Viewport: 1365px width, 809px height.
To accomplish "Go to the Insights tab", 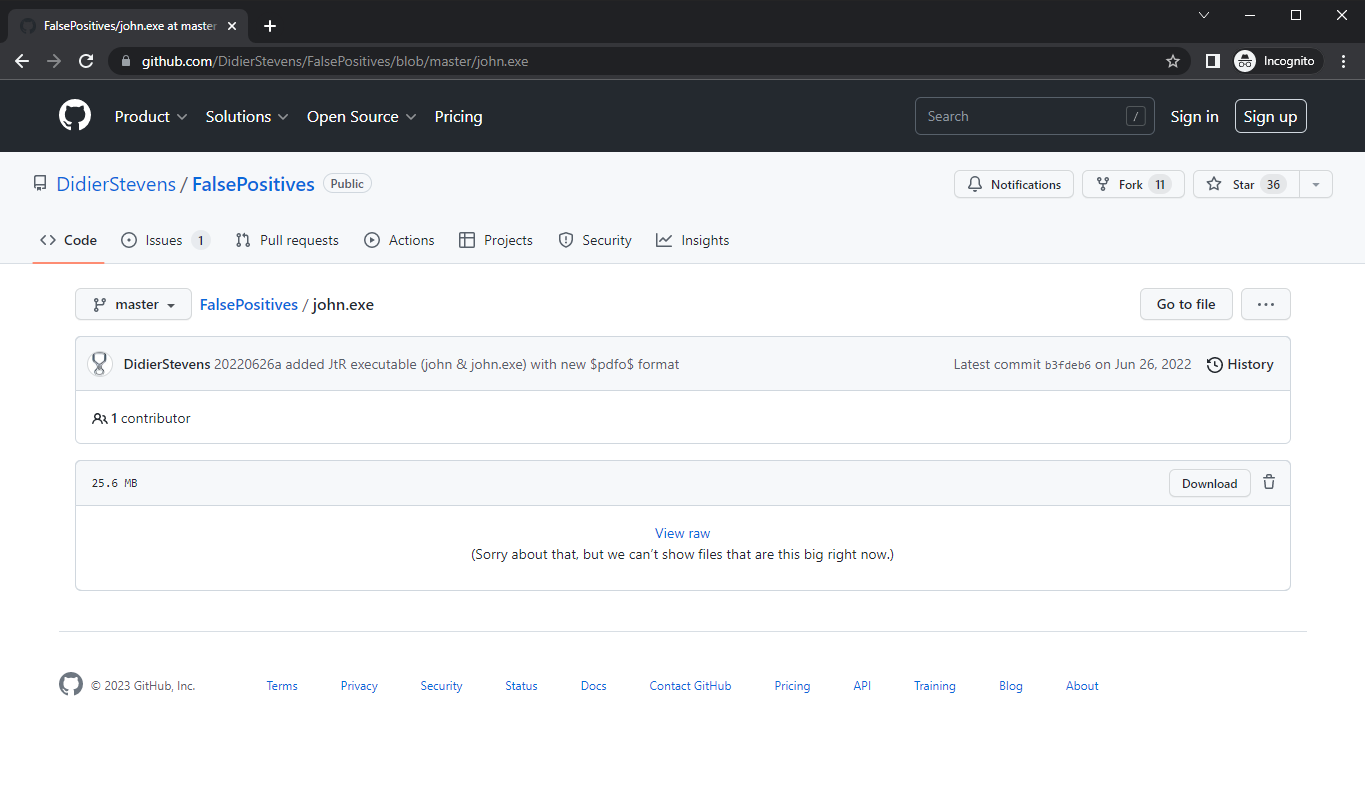I will pyautogui.click(x=693, y=240).
